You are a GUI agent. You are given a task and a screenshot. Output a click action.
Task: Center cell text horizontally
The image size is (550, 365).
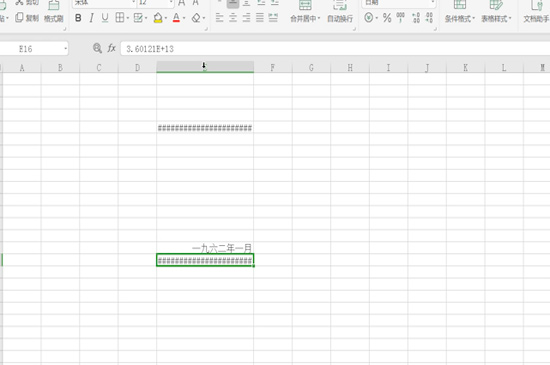[233, 18]
